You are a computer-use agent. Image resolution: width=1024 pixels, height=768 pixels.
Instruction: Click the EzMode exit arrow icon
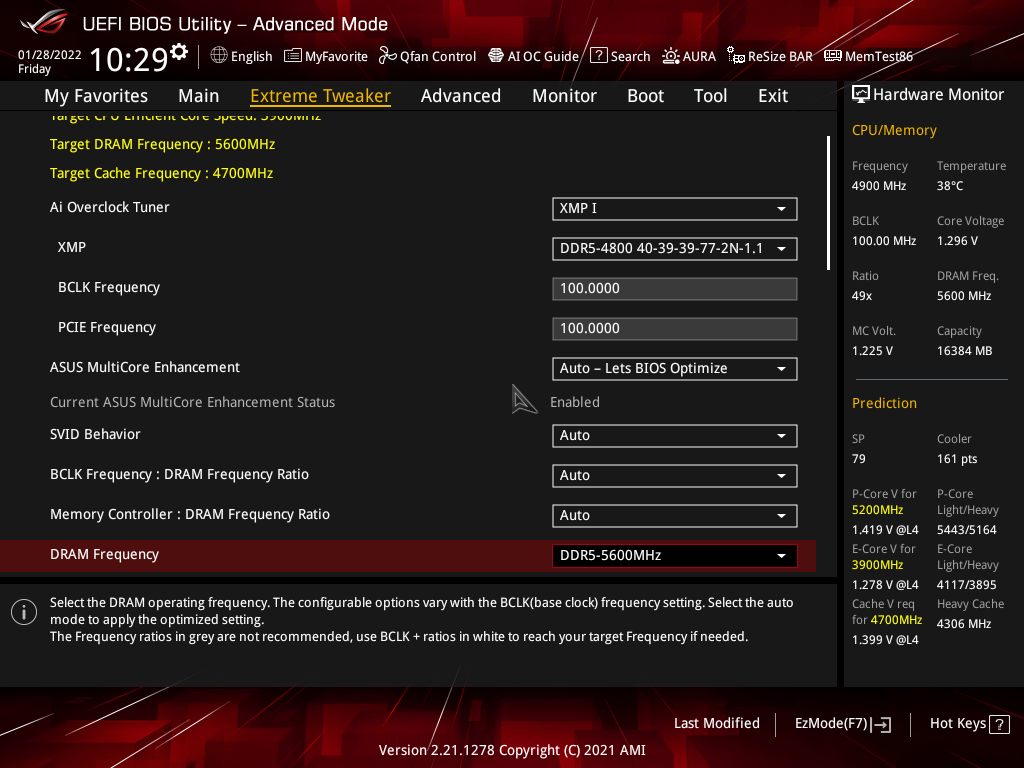[x=882, y=724]
